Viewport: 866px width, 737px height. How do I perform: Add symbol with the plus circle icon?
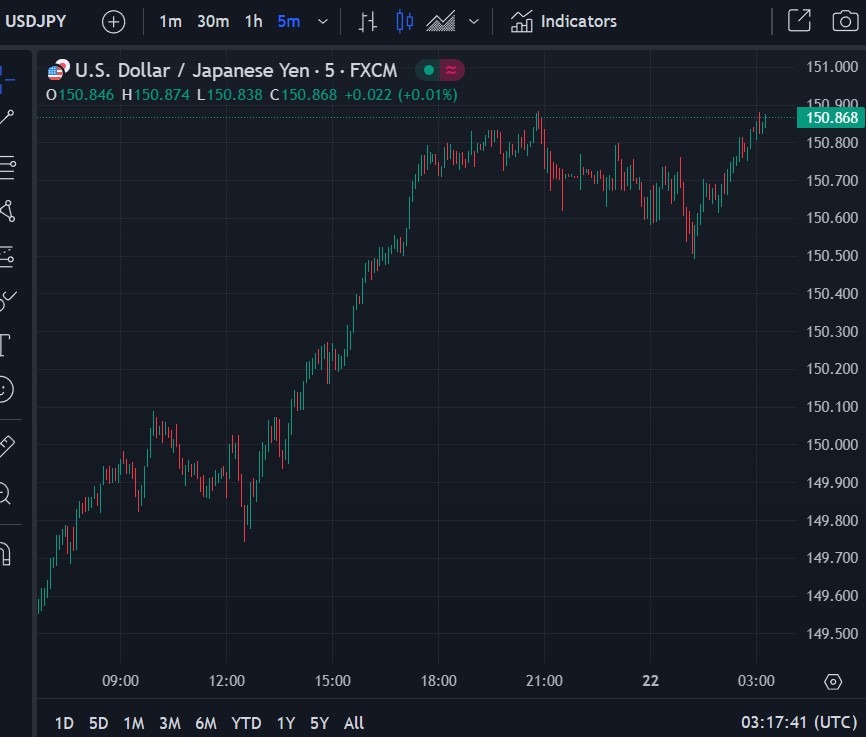coord(113,22)
